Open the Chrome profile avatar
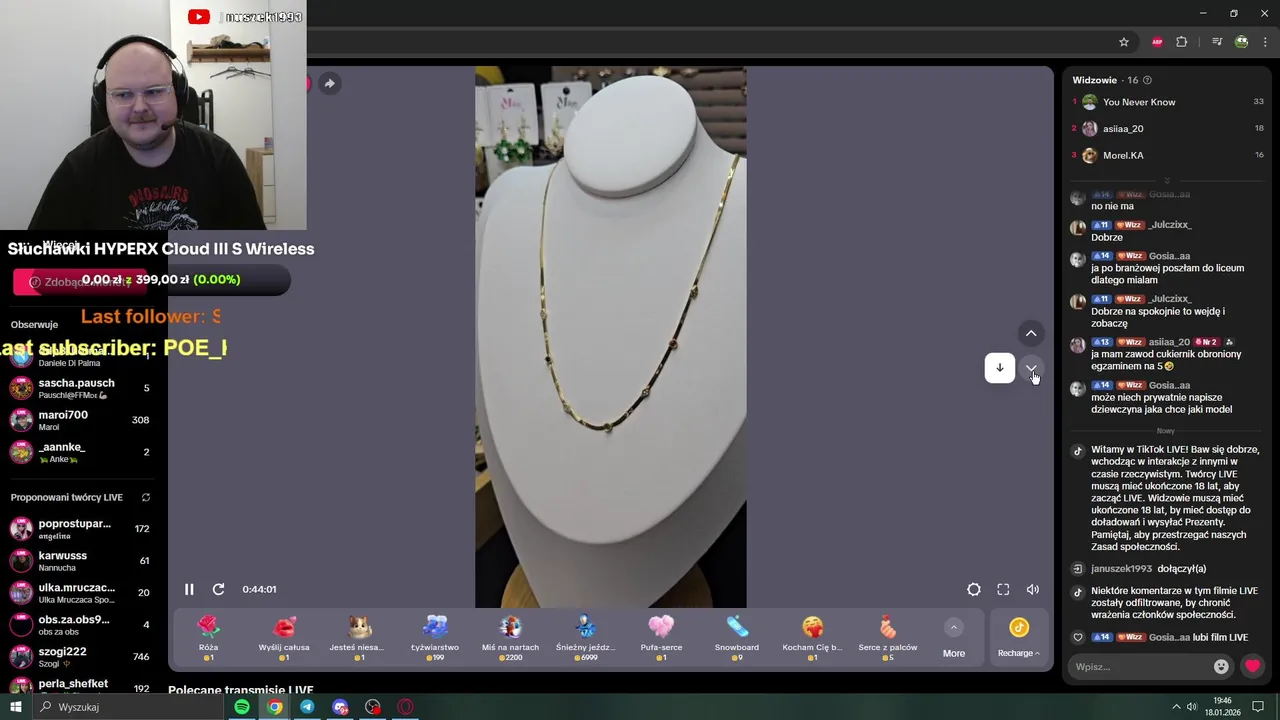The width and height of the screenshot is (1280, 720). (1241, 42)
